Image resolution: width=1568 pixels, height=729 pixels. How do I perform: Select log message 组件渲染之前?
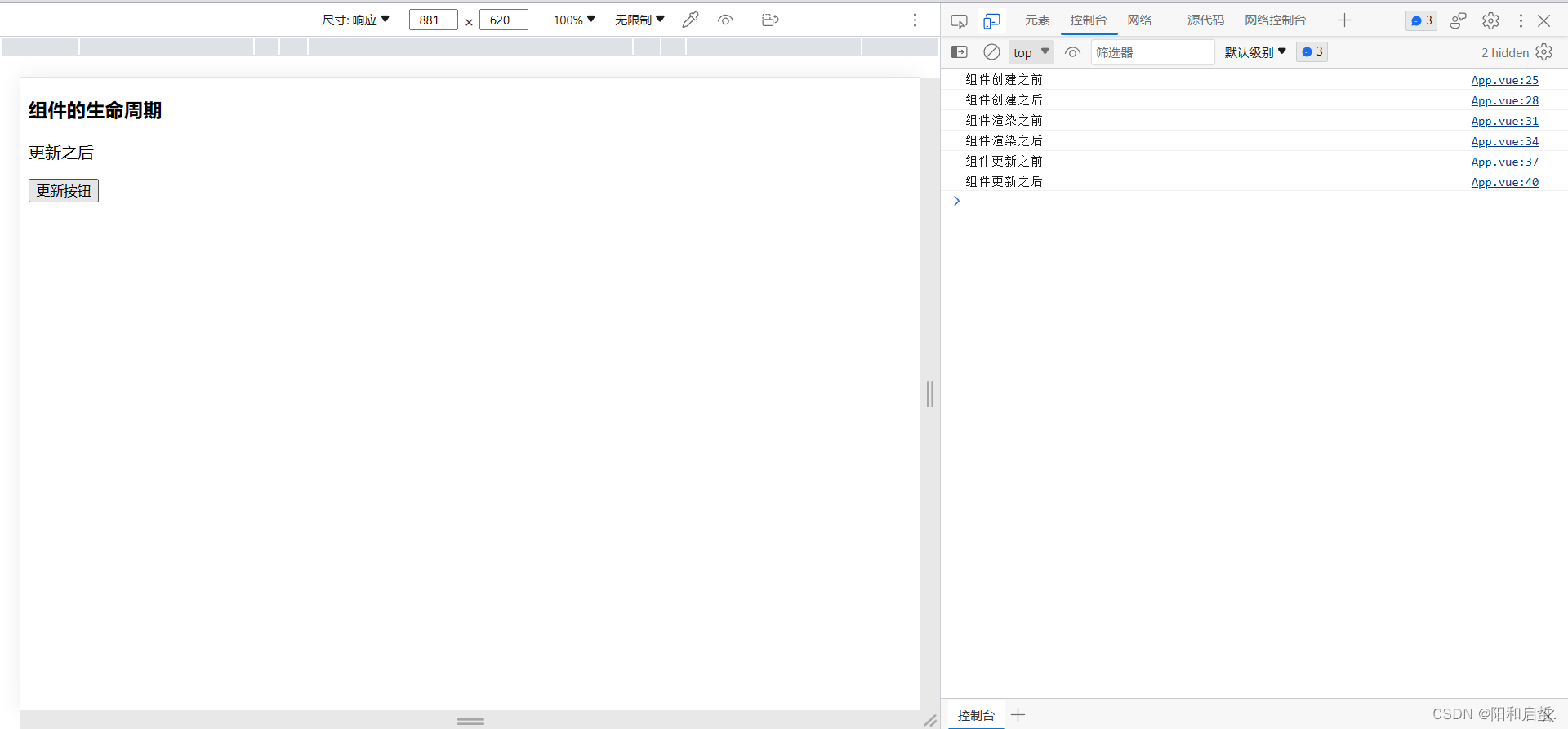pyautogui.click(x=1004, y=120)
